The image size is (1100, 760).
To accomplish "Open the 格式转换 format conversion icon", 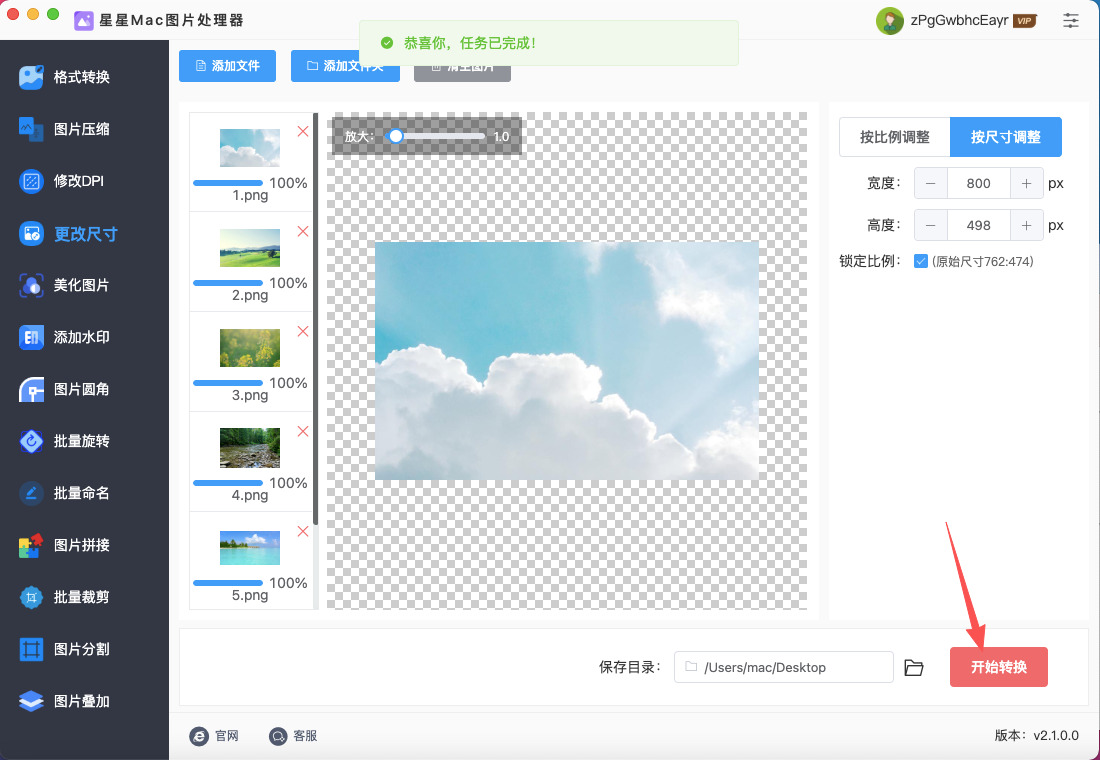I will (x=32, y=77).
